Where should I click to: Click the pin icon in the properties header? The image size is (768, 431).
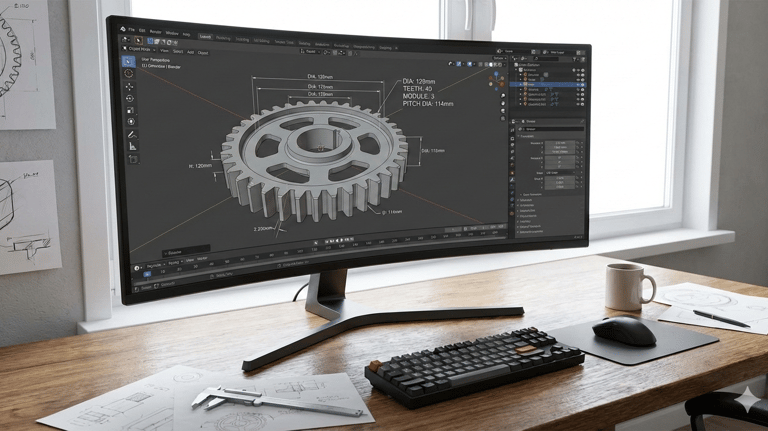(x=582, y=121)
